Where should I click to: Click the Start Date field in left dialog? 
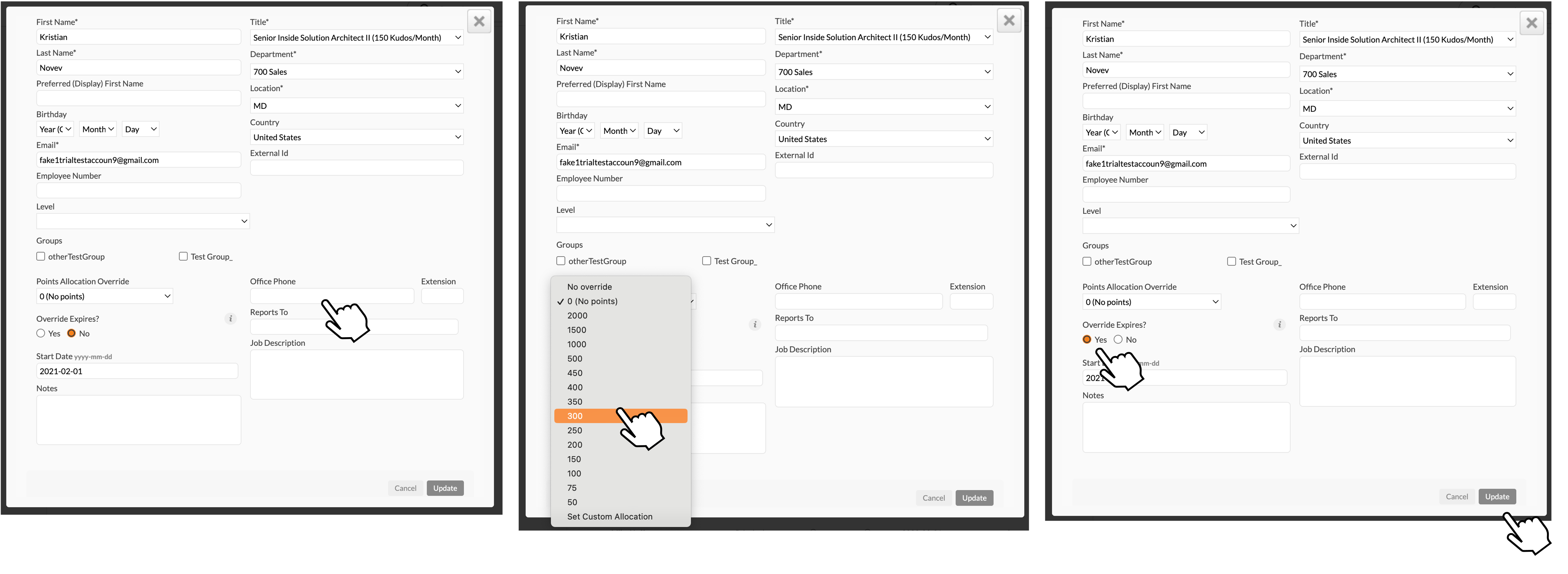[137, 371]
